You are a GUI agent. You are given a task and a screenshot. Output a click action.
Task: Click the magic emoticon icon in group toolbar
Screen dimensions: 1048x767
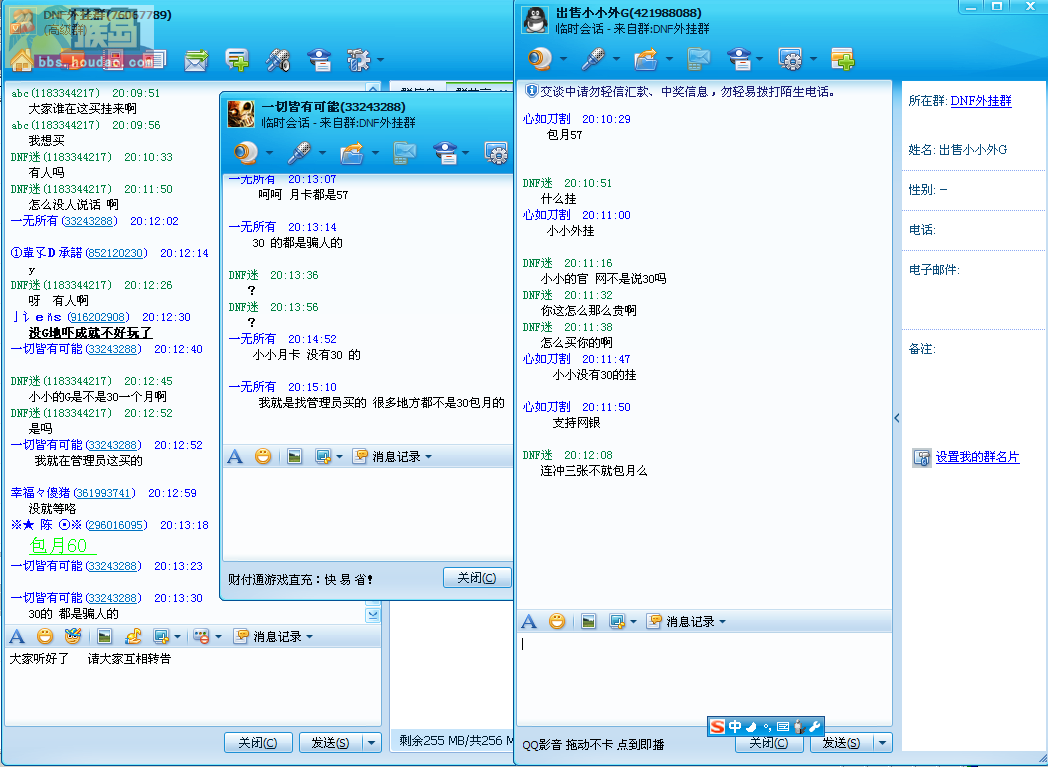pyautogui.click(x=72, y=637)
